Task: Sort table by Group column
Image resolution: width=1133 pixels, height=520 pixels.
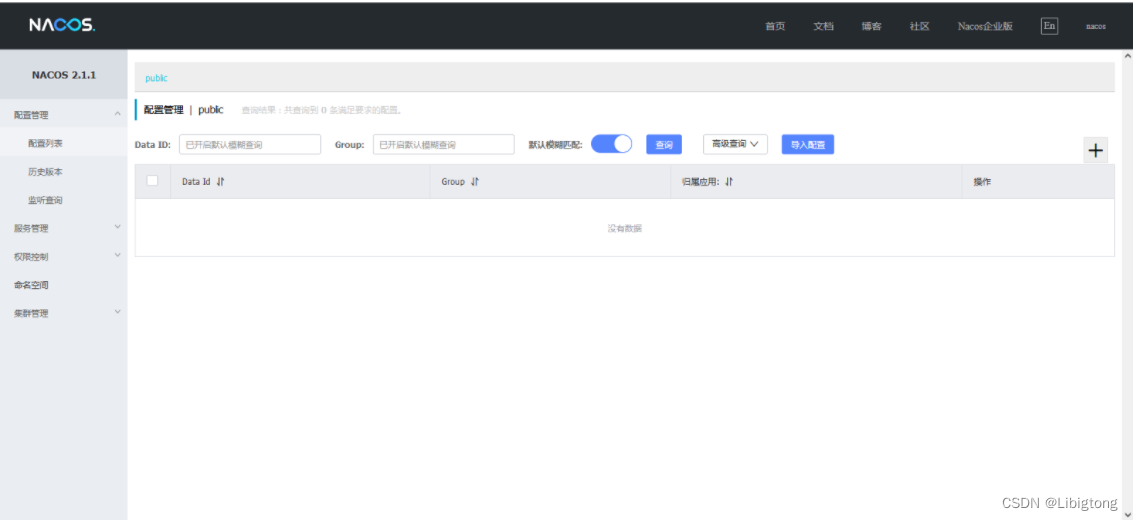Action: tap(475, 182)
